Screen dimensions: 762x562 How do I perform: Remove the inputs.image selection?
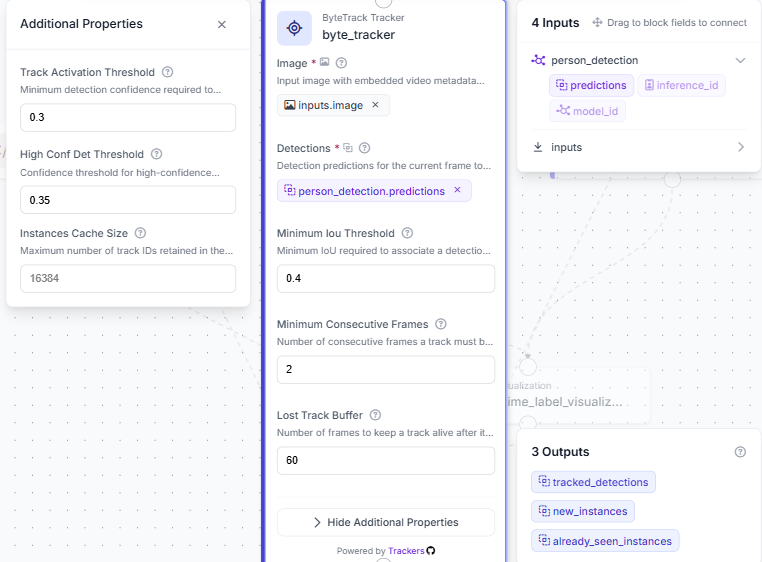(375, 105)
